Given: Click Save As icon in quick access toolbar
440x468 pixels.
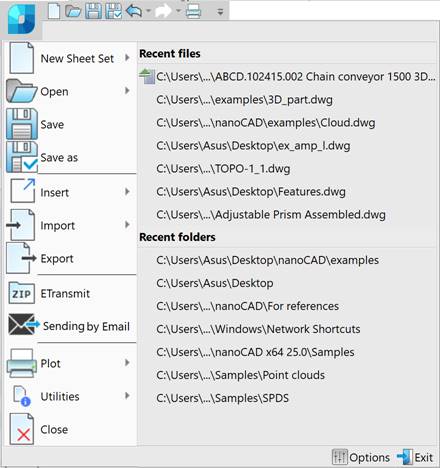Looking at the screenshot, I should (113, 11).
